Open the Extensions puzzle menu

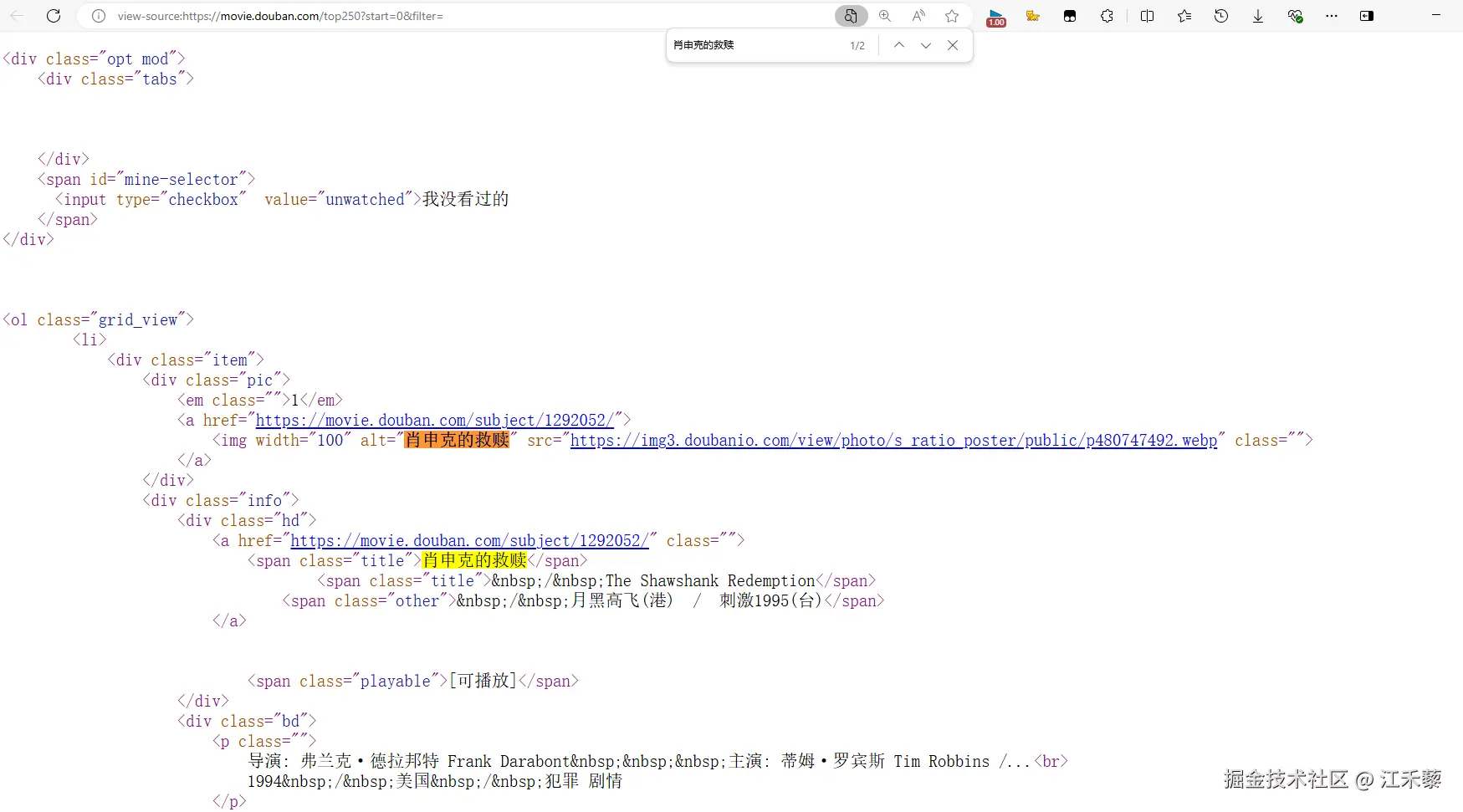click(1107, 16)
